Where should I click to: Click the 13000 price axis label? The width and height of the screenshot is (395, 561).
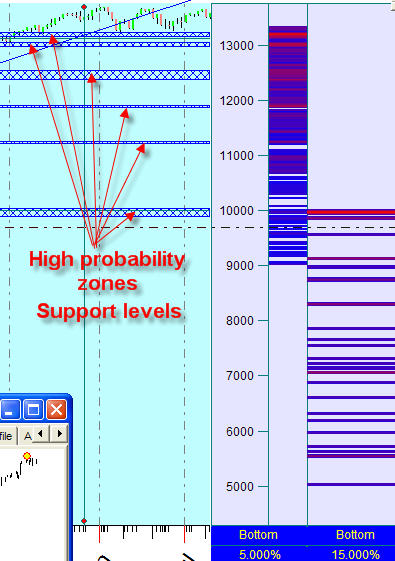(236, 46)
